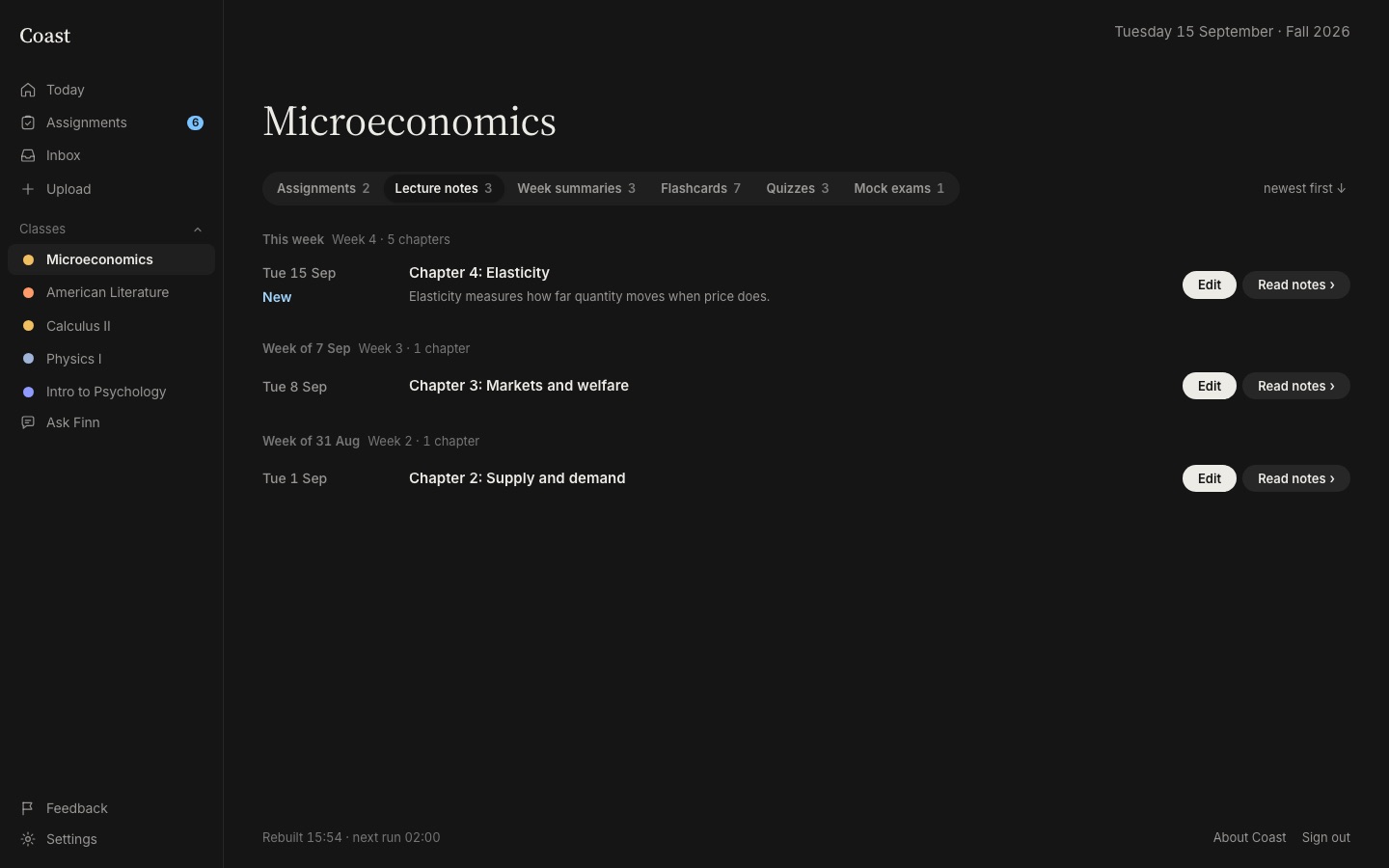Select the Mock exams tab
The height and width of the screenshot is (868, 1389).
tap(899, 188)
